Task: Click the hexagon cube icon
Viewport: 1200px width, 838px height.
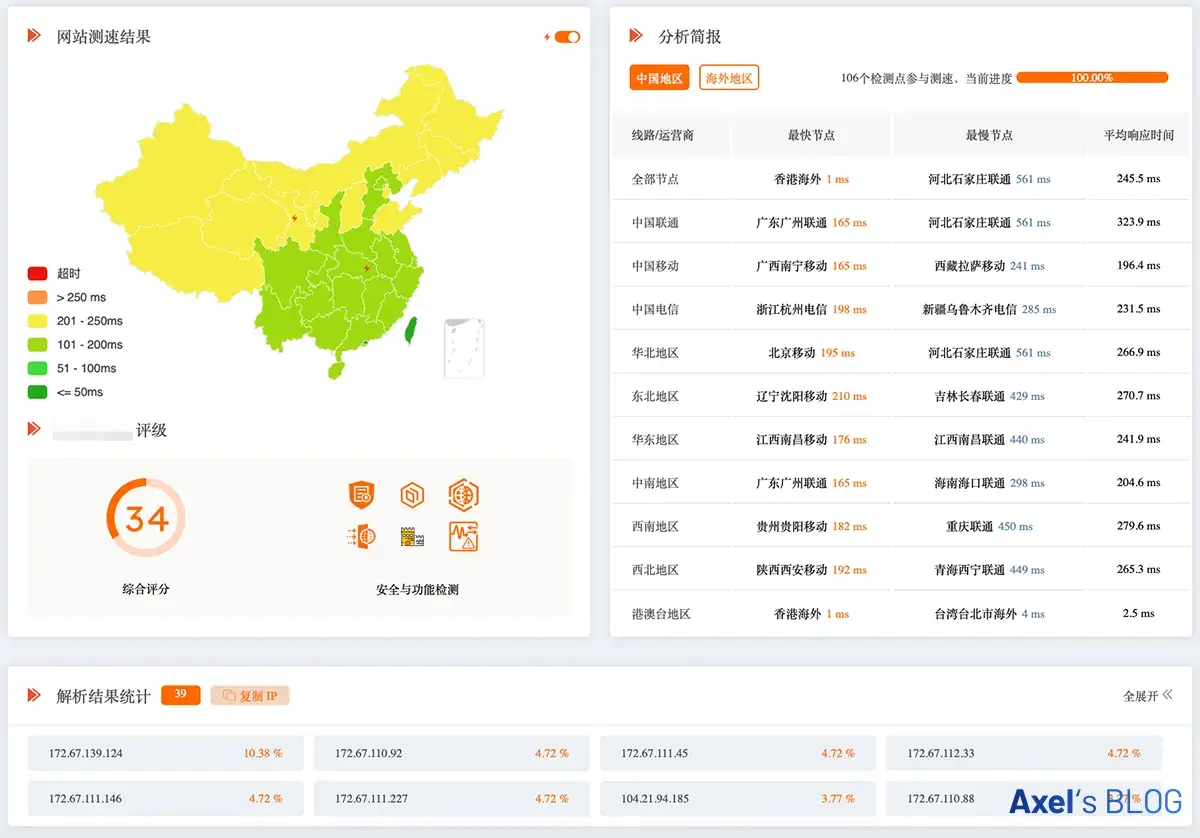Action: [x=412, y=494]
